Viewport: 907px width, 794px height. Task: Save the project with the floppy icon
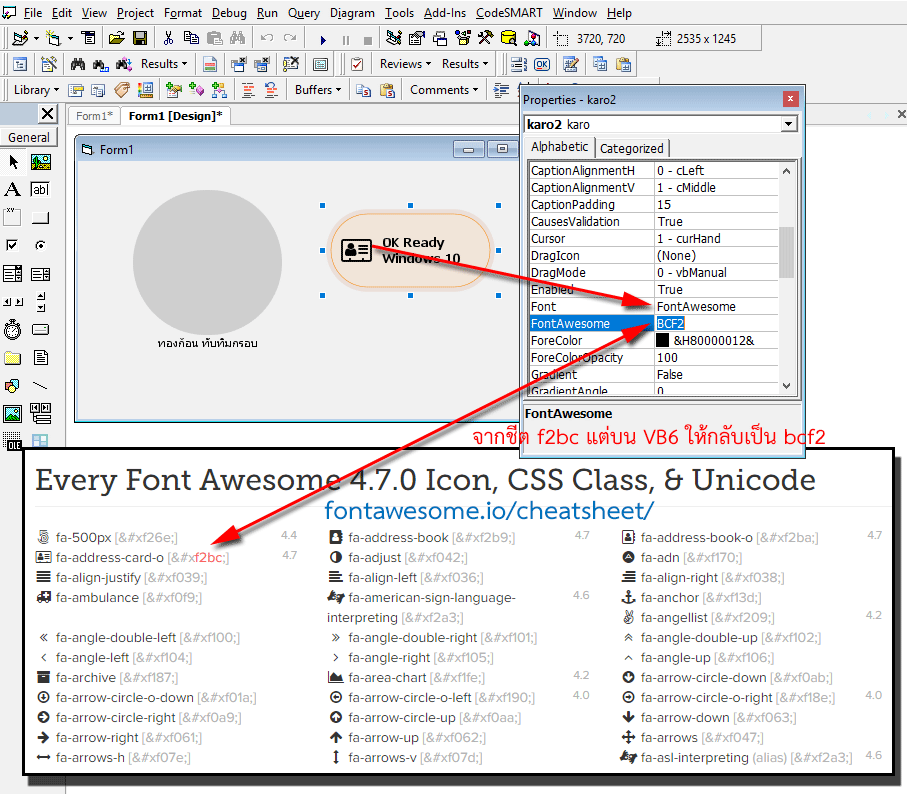pos(139,38)
